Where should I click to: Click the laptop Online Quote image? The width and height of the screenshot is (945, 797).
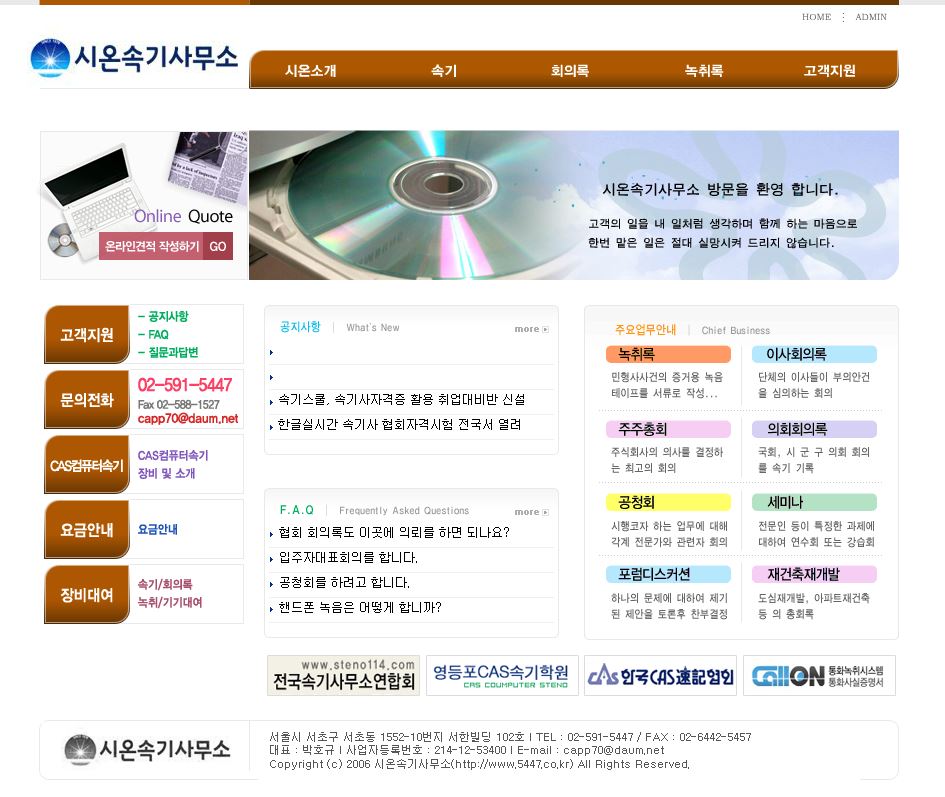[x=144, y=206]
